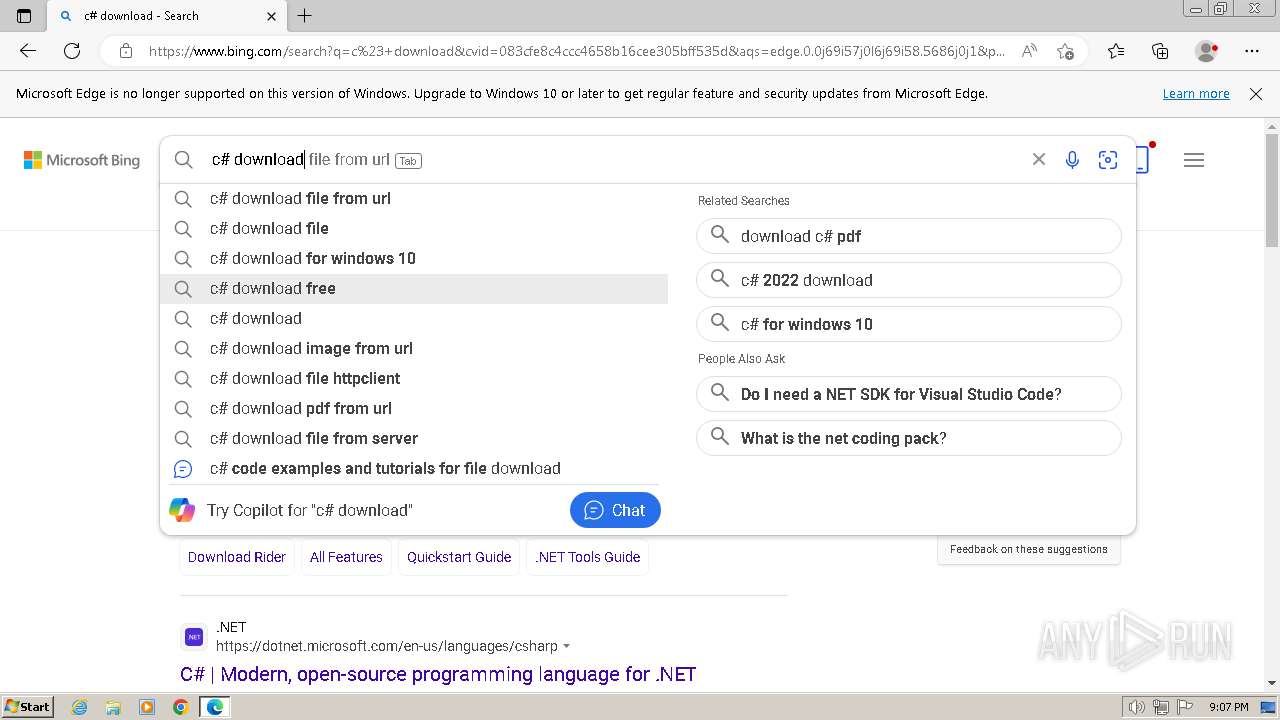The image size is (1280, 720).
Task: View site information lock icon
Action: point(125,51)
